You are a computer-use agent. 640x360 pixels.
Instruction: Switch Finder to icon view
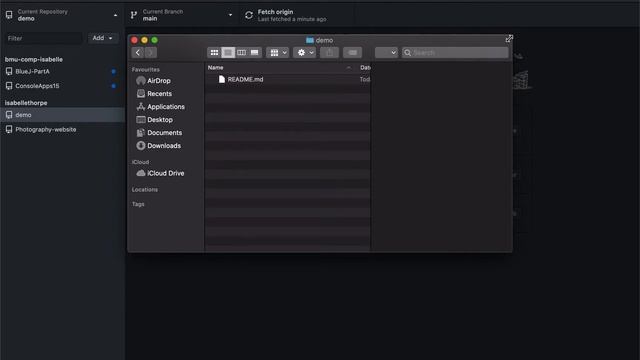coord(214,53)
